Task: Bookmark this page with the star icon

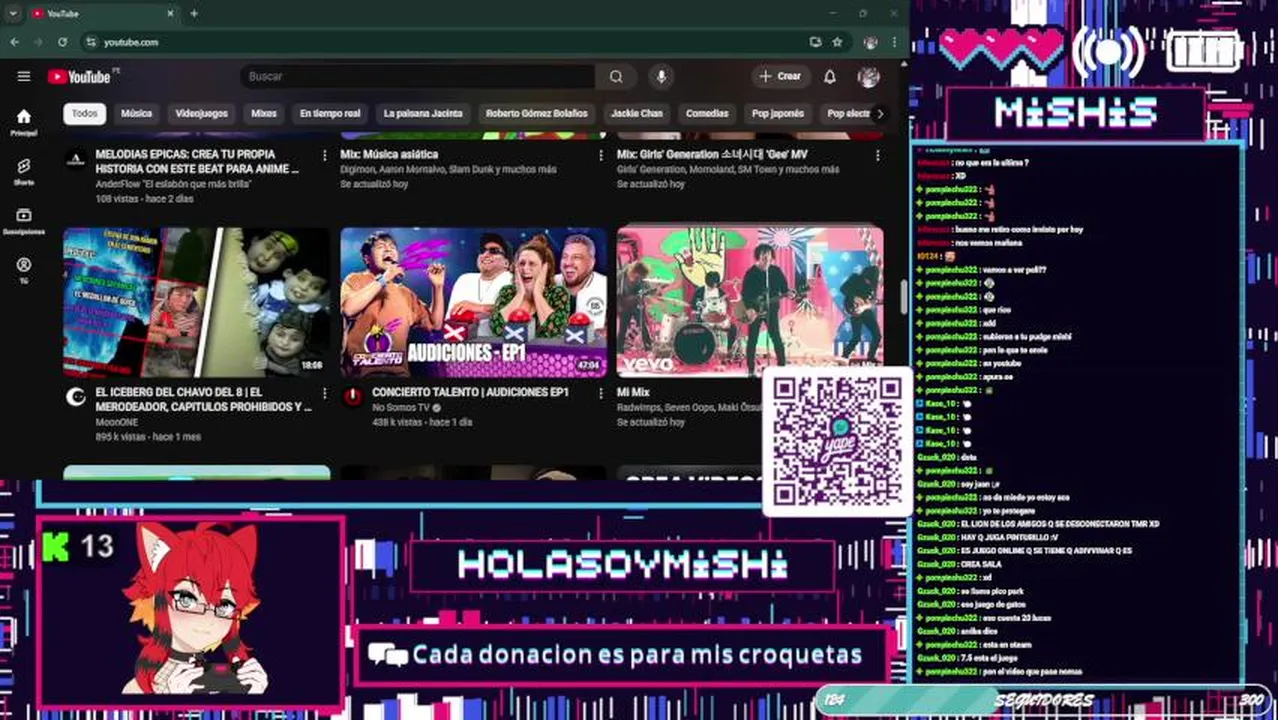Action: point(837,42)
